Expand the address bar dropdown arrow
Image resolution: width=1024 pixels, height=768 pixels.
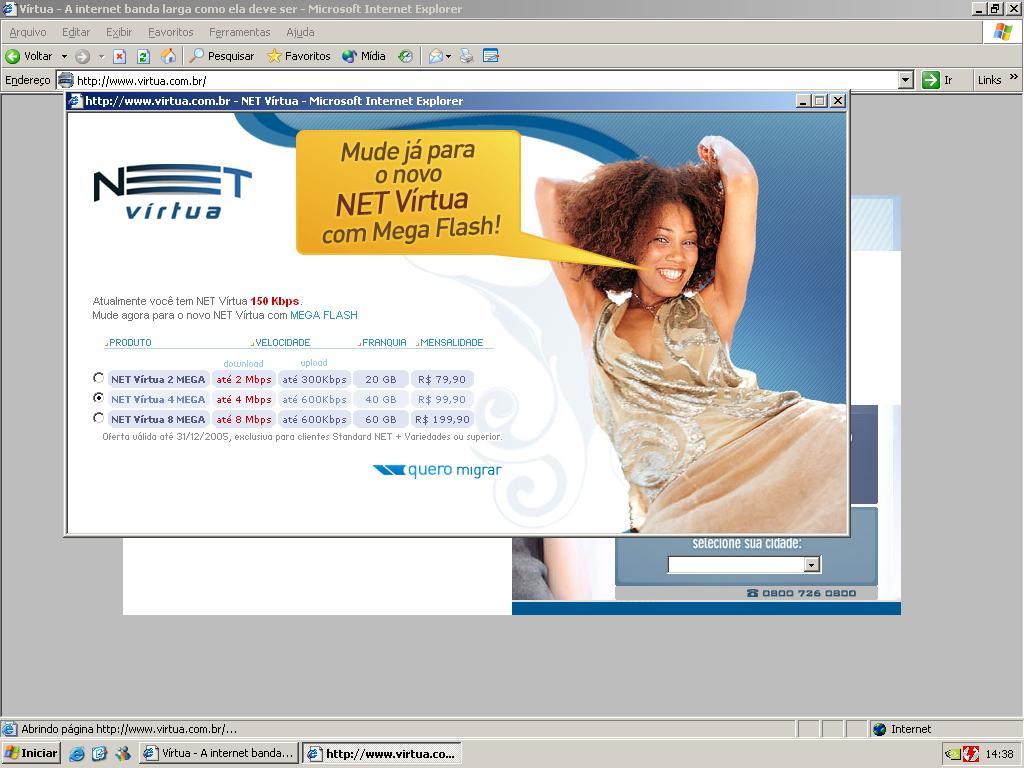905,80
